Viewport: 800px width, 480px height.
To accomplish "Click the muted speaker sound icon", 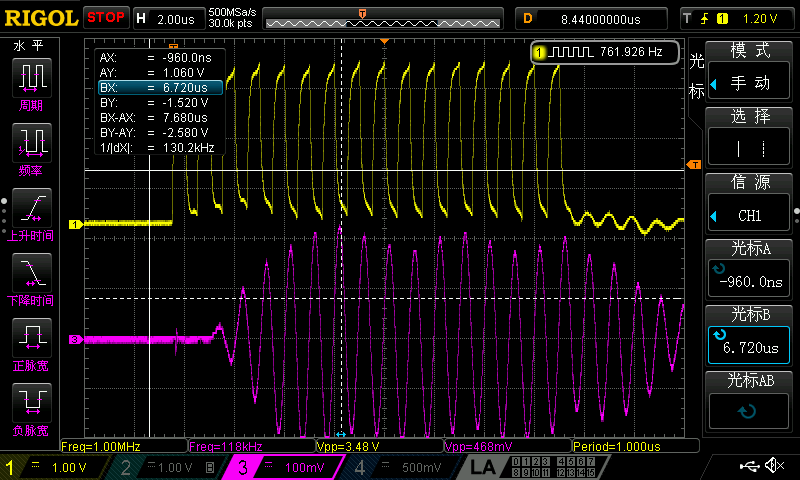I will pos(774,465).
